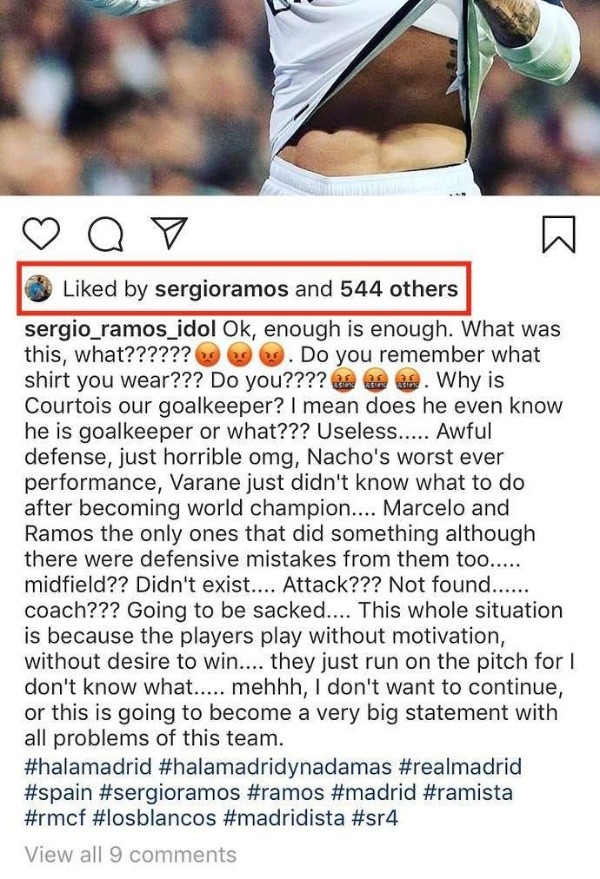Share the post with the paper plane icon
This screenshot has height=879, width=600.
tap(160, 234)
